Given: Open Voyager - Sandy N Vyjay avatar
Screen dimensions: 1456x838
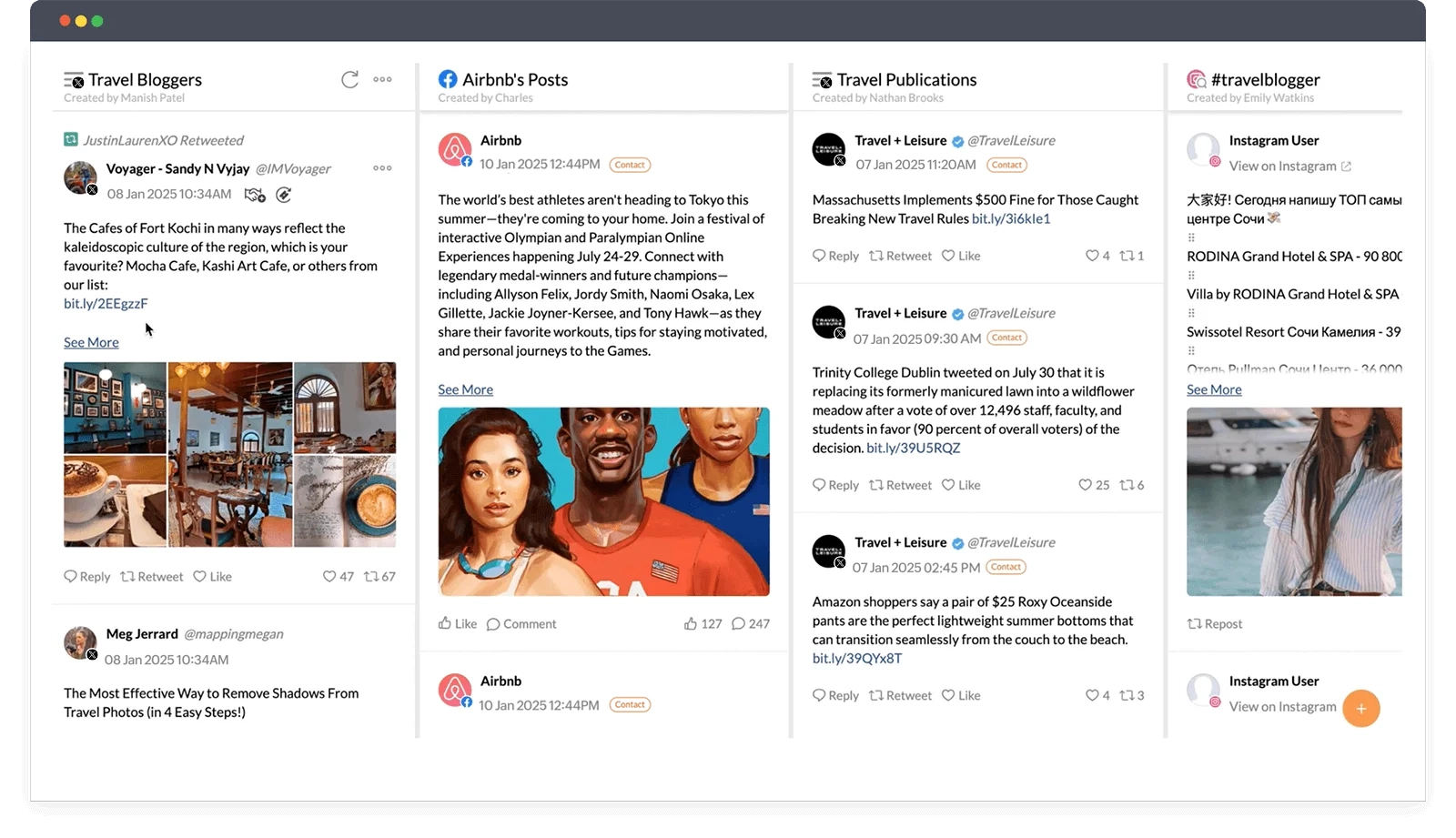Looking at the screenshot, I should (x=80, y=178).
